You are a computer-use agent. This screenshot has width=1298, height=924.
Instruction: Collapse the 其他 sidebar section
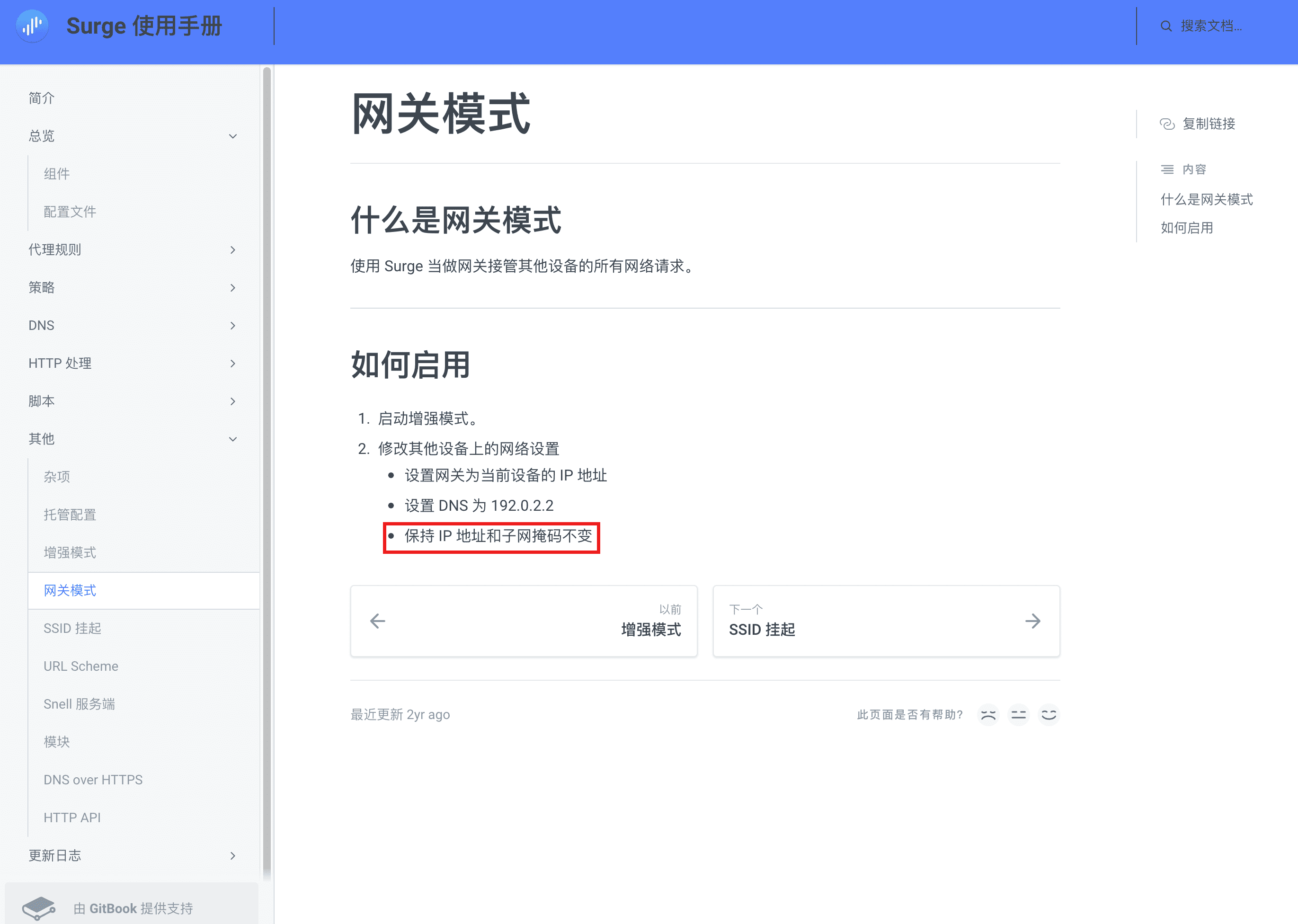pos(233,439)
